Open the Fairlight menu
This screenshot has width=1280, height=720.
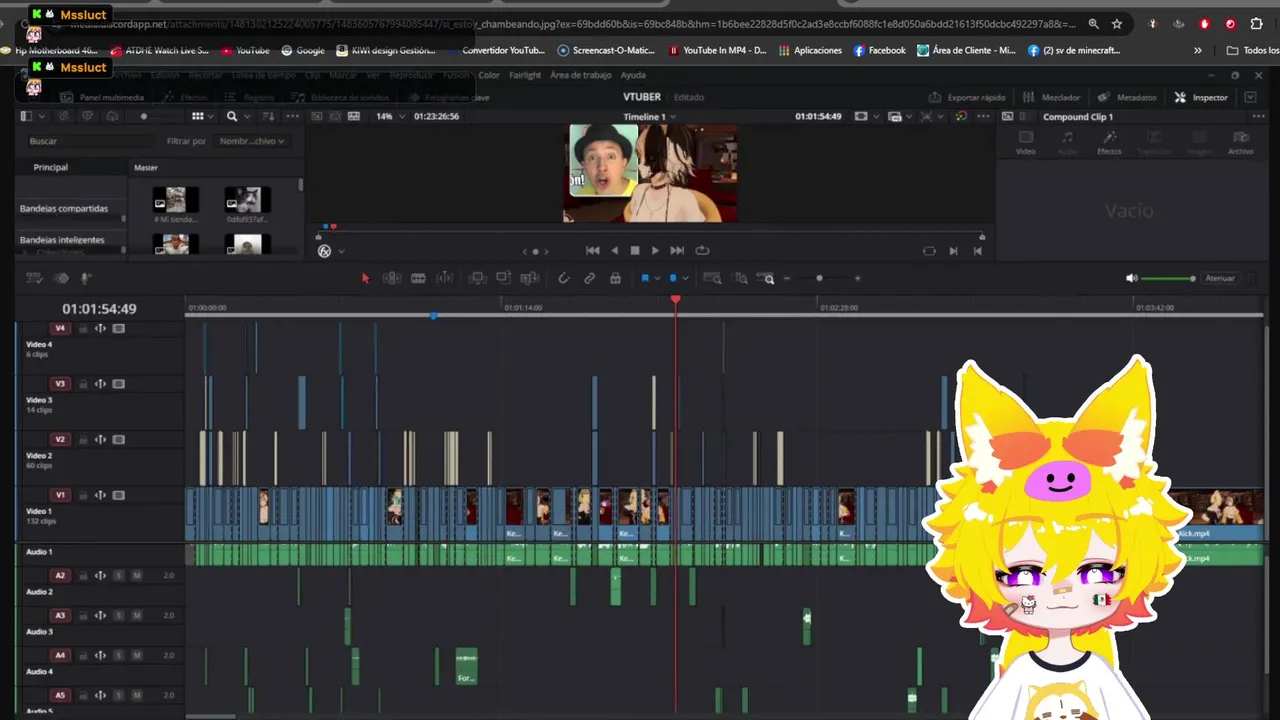click(x=525, y=75)
